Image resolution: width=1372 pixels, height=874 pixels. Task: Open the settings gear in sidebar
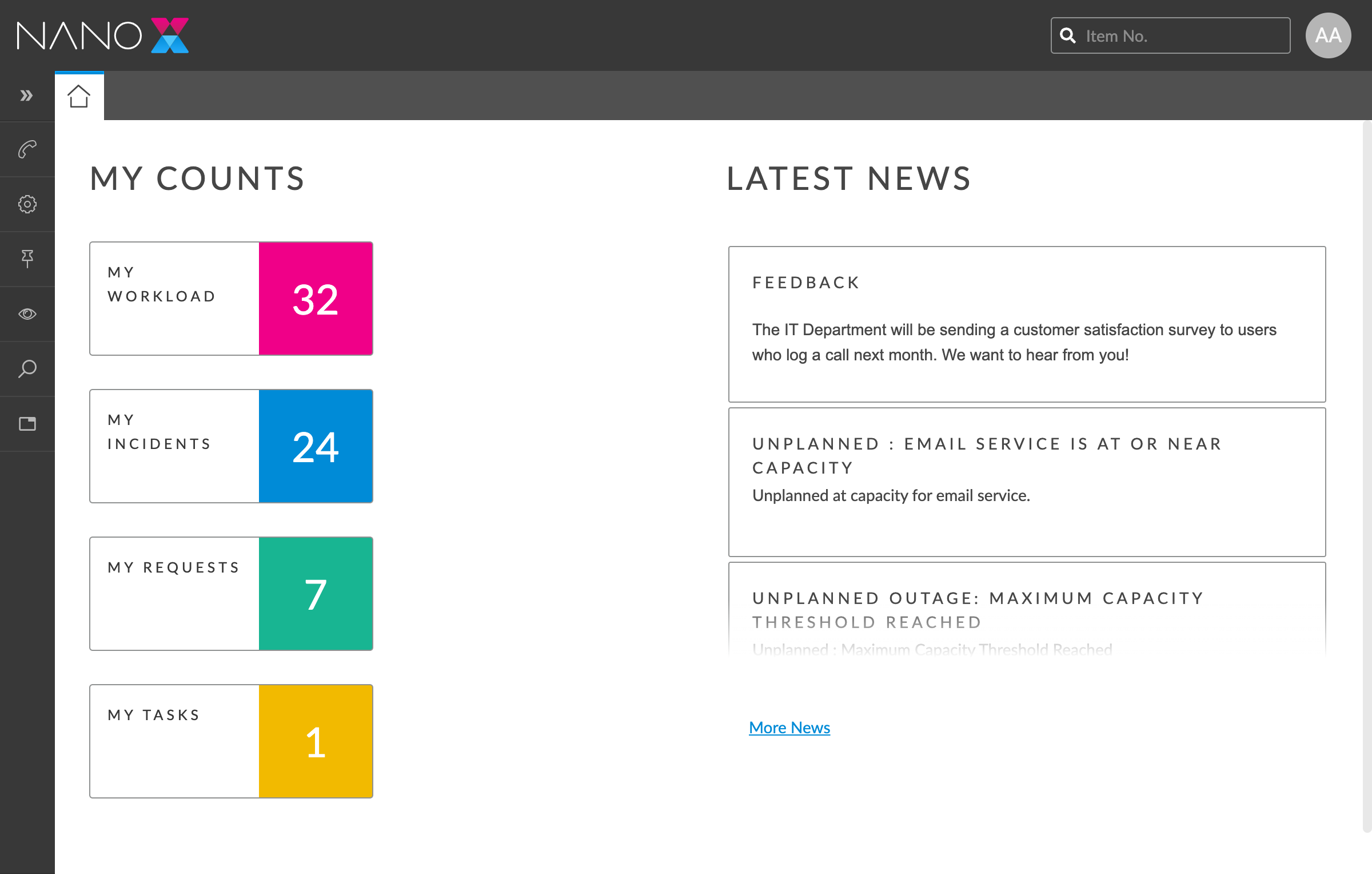27,204
